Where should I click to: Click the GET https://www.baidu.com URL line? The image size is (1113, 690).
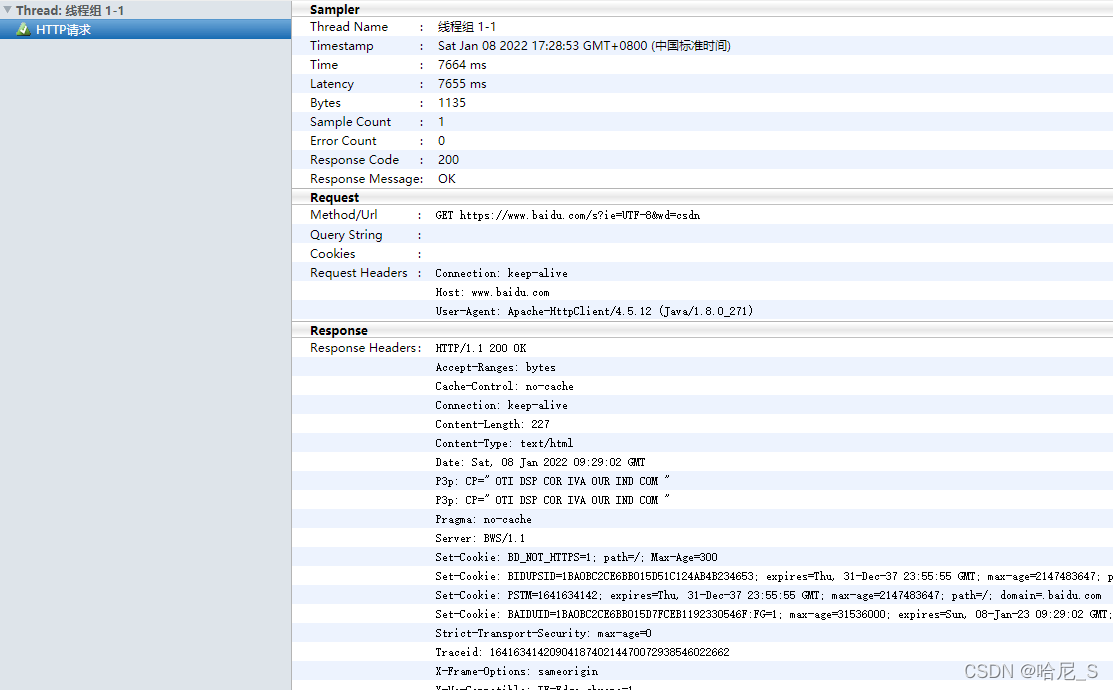[568, 215]
